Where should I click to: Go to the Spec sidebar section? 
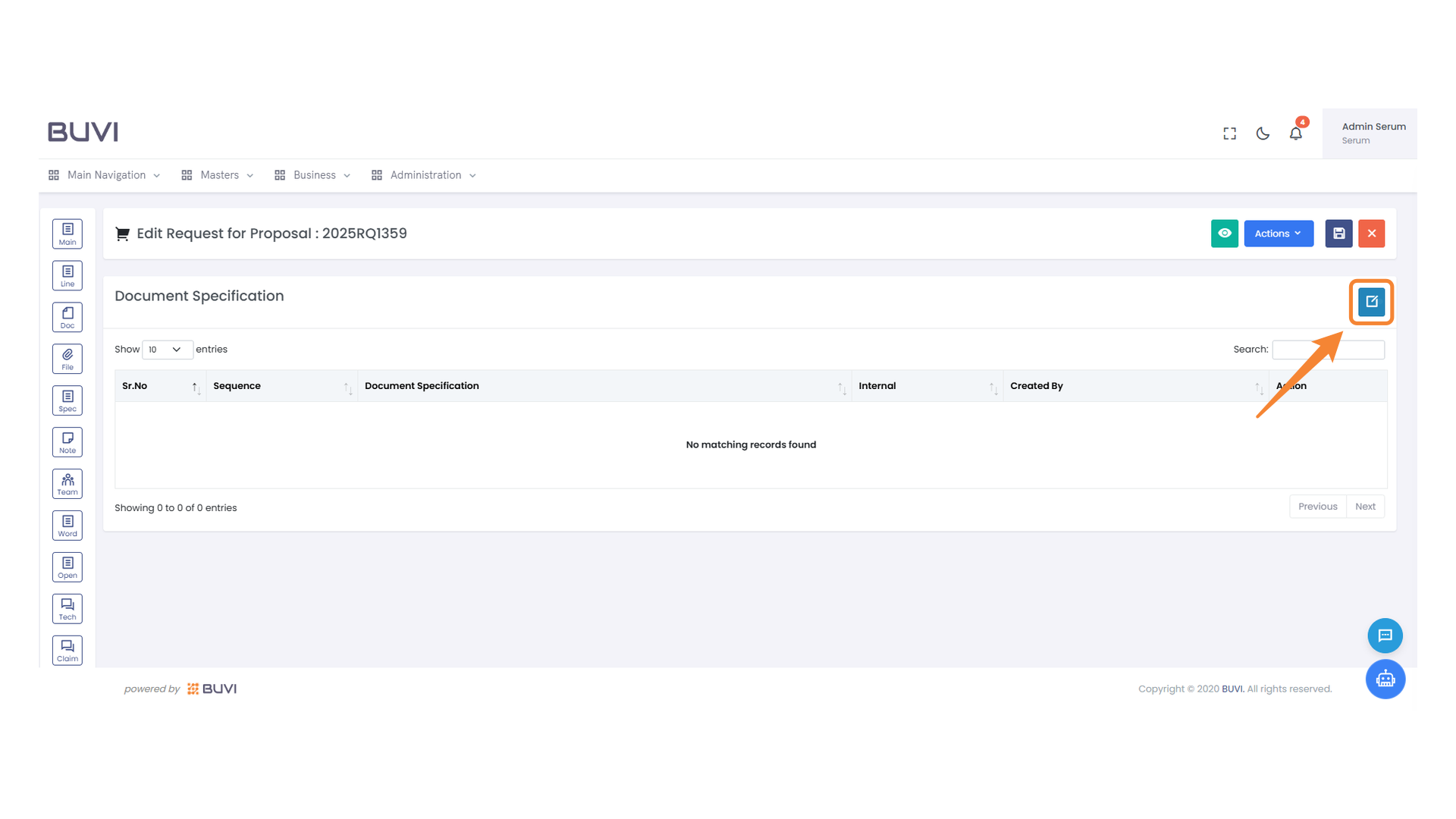click(x=67, y=400)
